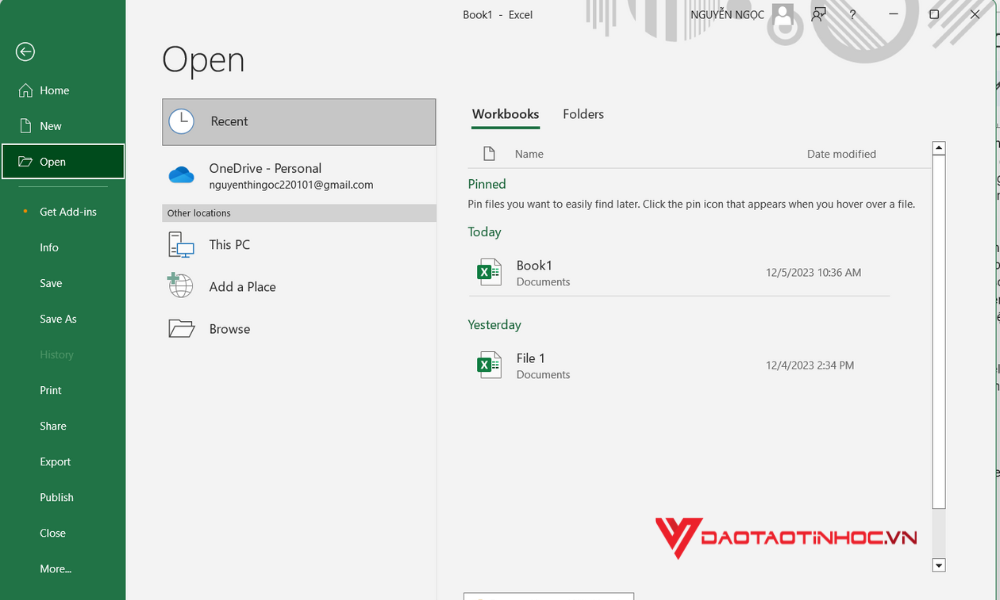Open the Export page
Screen dimensions: 1000x600
tap(62, 462)
